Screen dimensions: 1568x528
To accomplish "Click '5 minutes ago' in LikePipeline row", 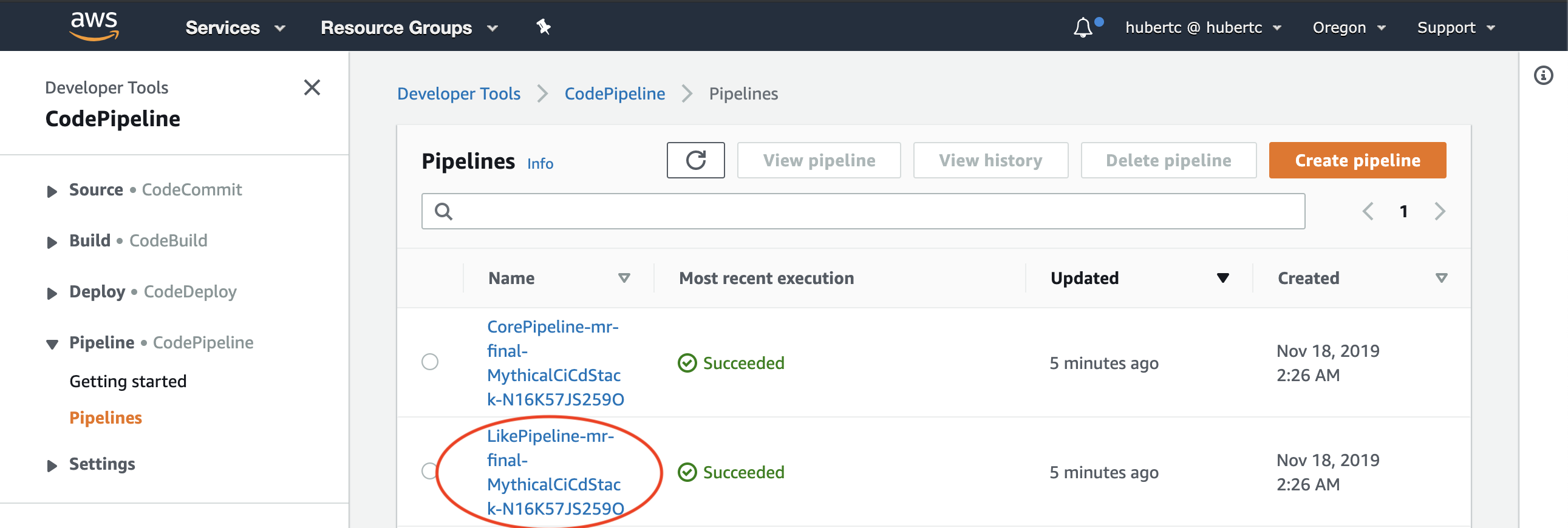I will 1103,473.
